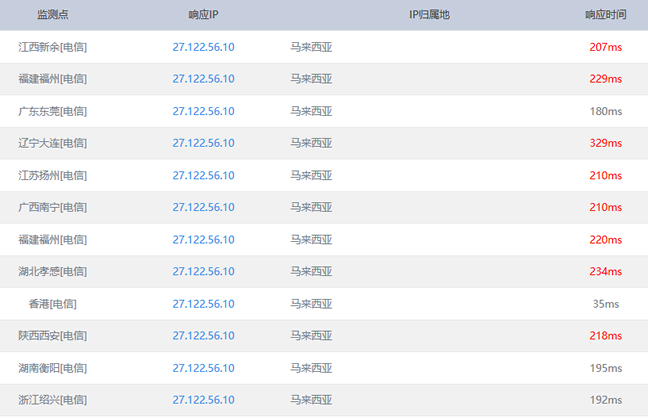Viewport: 648px width, 418px height.
Task: Open the IP link in the 湖北孝感 row
Action: pyautogui.click(x=203, y=271)
